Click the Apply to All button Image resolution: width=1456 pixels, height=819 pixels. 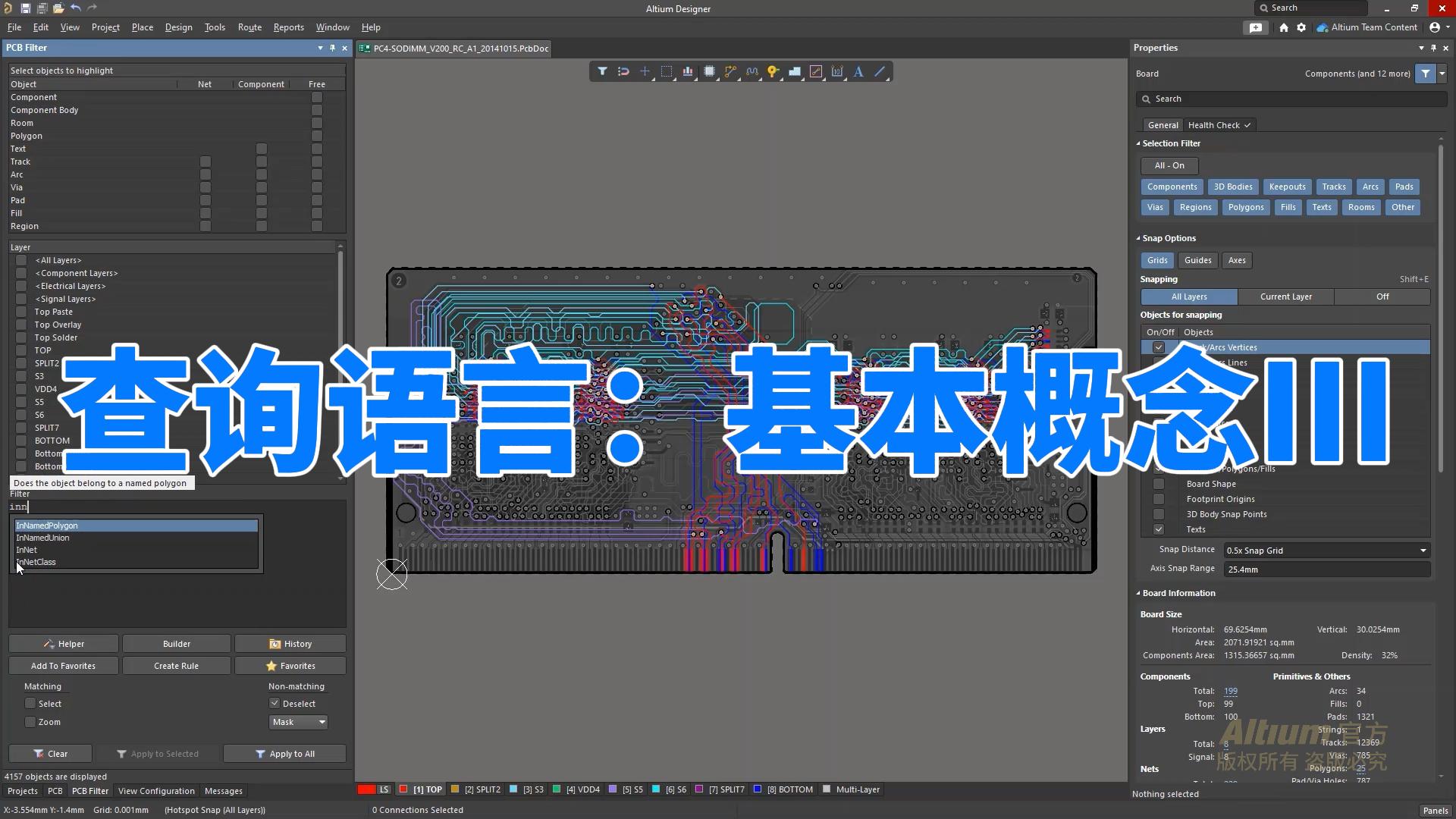284,753
